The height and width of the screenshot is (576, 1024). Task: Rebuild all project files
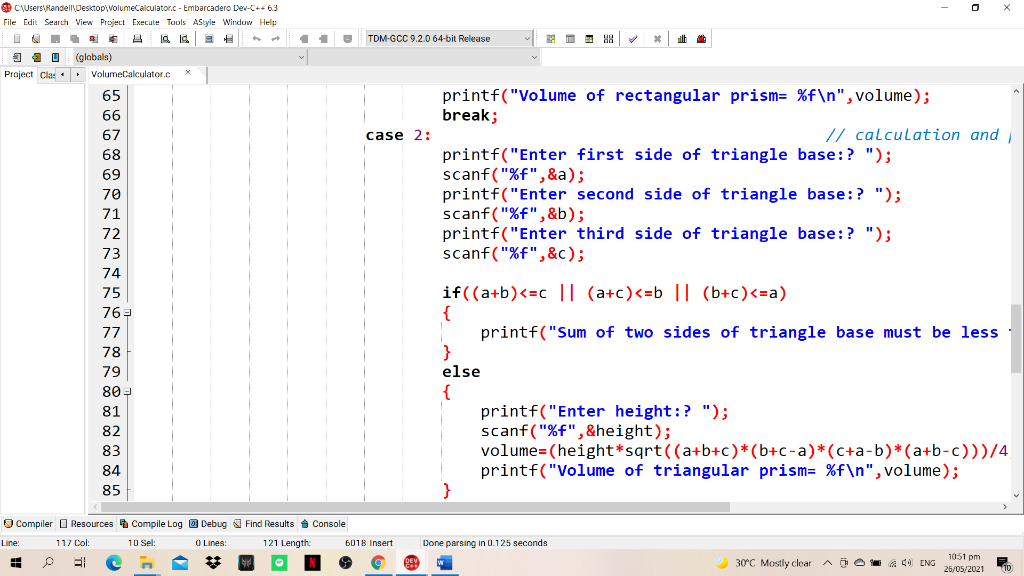point(609,38)
